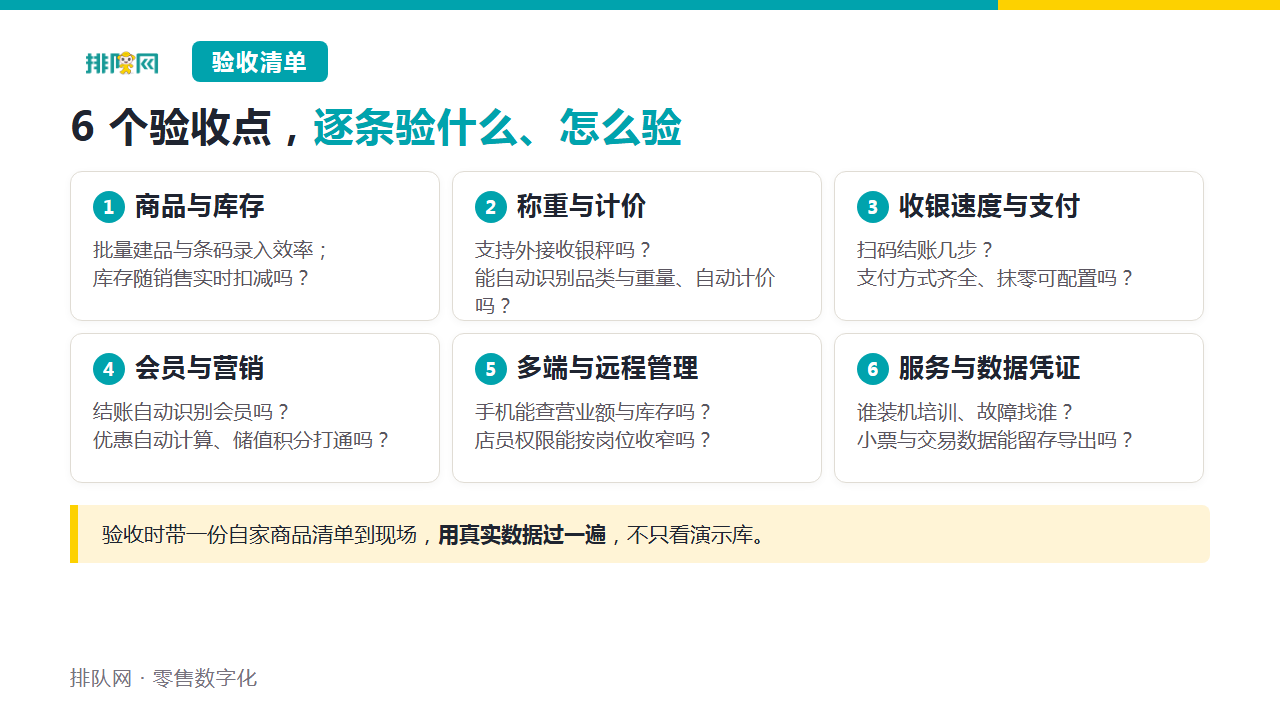The image size is (1280, 720).
Task: Click number 1 circle beside 商品与库存
Action: pos(108,207)
